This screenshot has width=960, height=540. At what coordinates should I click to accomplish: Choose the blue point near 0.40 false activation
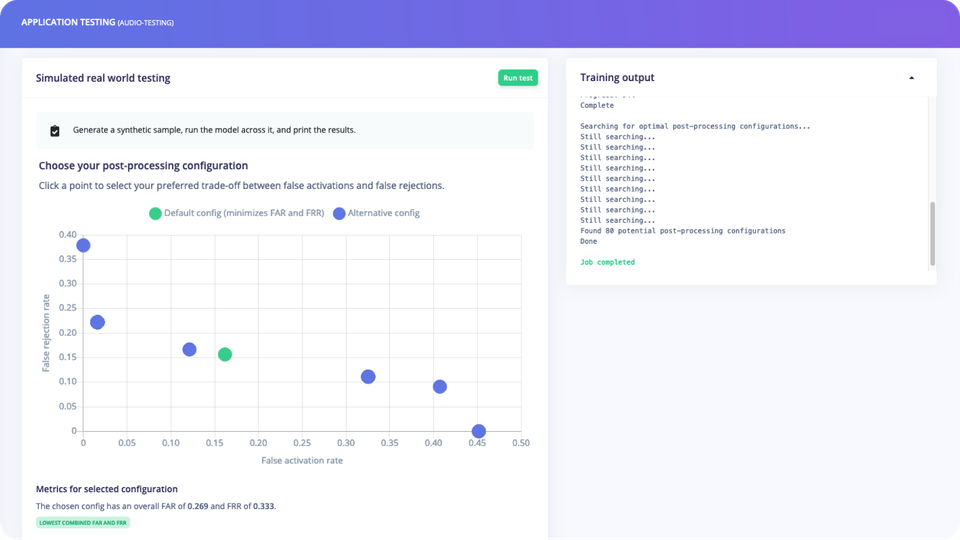click(x=440, y=387)
